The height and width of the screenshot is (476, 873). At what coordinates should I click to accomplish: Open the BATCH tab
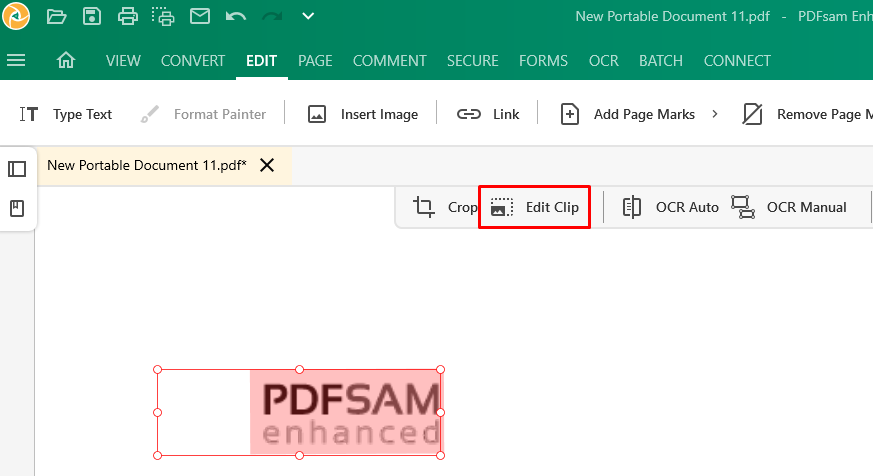(x=661, y=61)
